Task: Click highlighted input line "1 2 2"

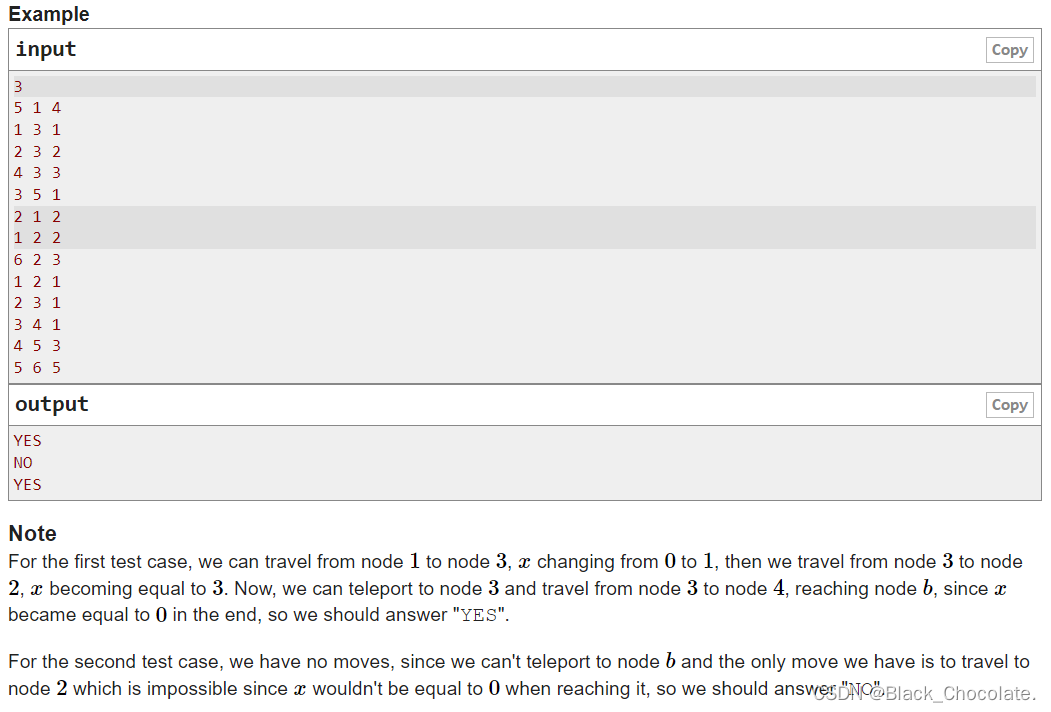Action: pyautogui.click(x=38, y=238)
